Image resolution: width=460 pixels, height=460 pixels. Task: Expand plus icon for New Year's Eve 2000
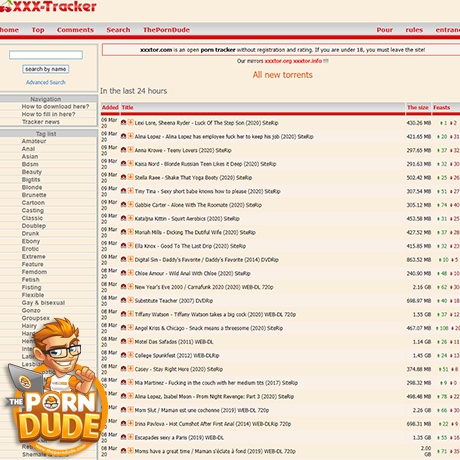(x=130, y=286)
